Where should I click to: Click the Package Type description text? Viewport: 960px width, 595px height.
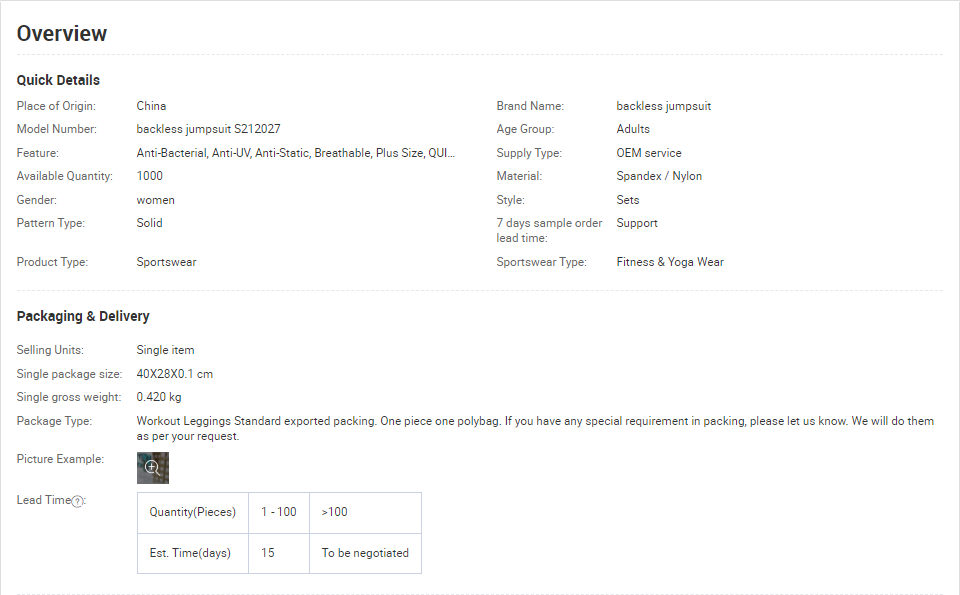536,428
